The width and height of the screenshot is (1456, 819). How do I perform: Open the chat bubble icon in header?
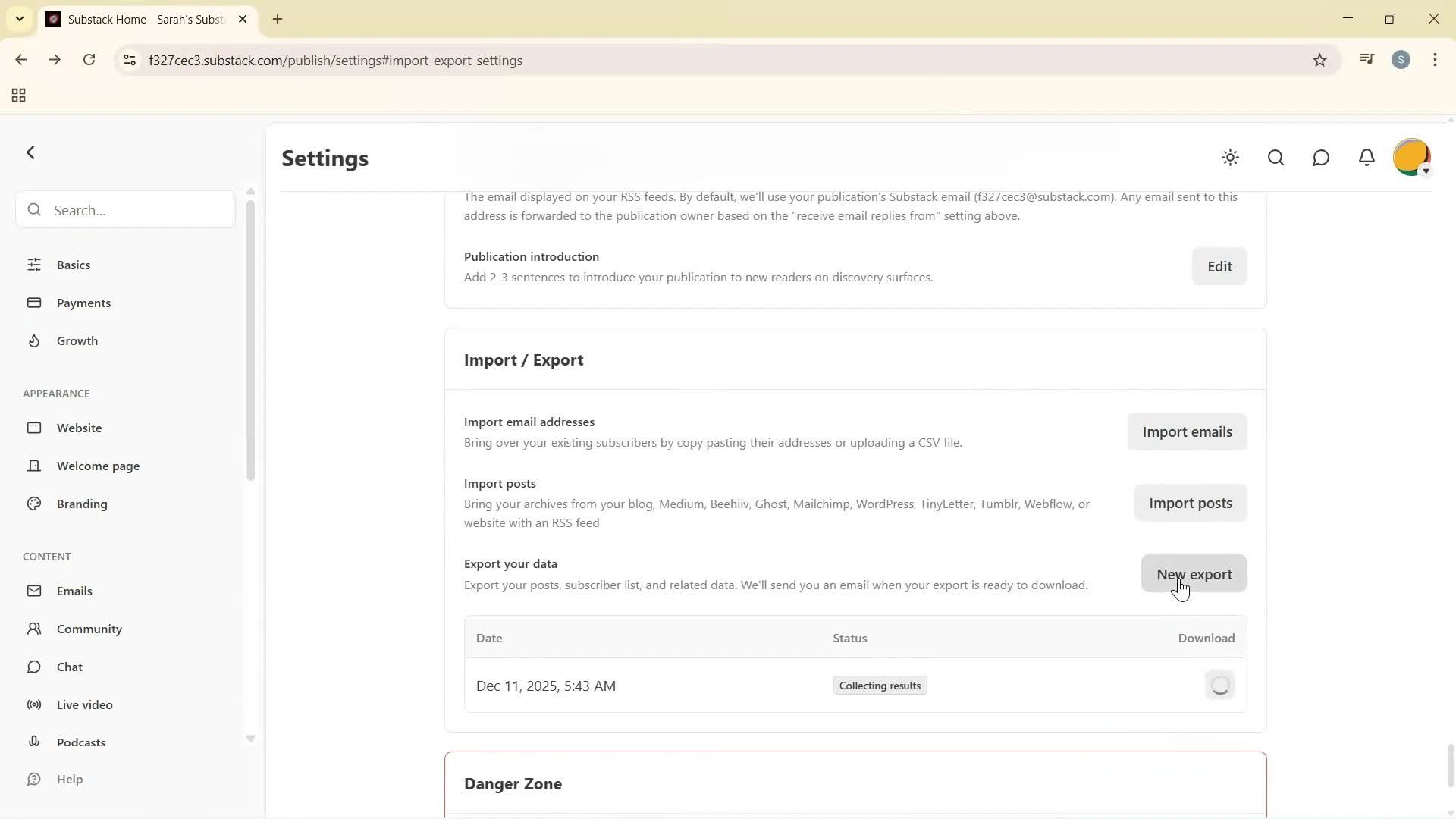[x=1321, y=158]
